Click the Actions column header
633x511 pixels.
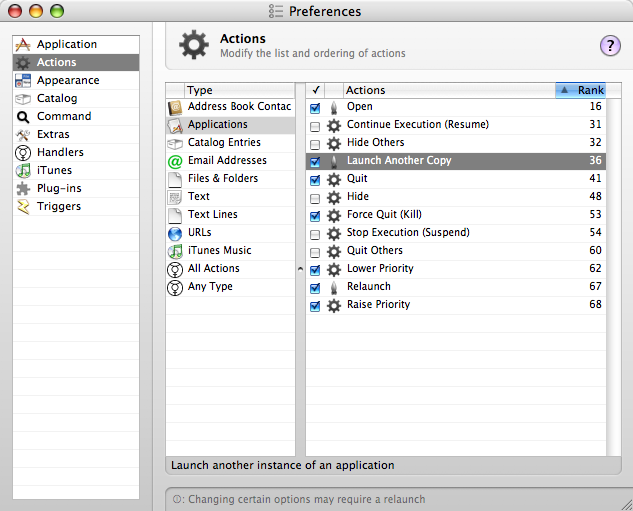click(440, 90)
